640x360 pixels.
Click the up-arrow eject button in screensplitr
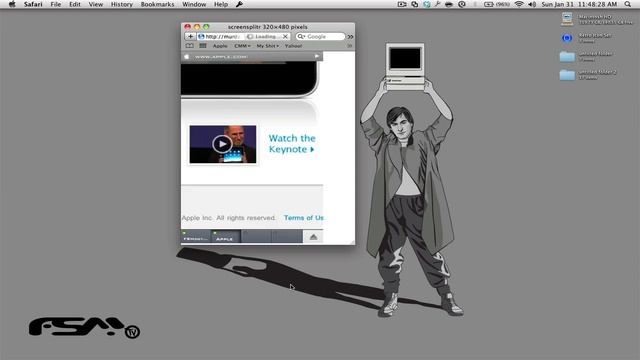313,237
